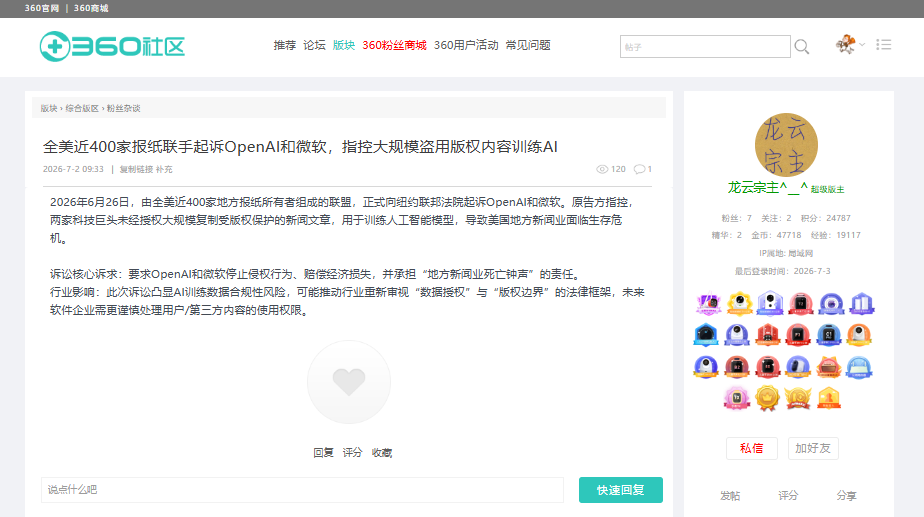924x517 pixels.
Task: Click 复制链接 under the post title
Action: 136,169
